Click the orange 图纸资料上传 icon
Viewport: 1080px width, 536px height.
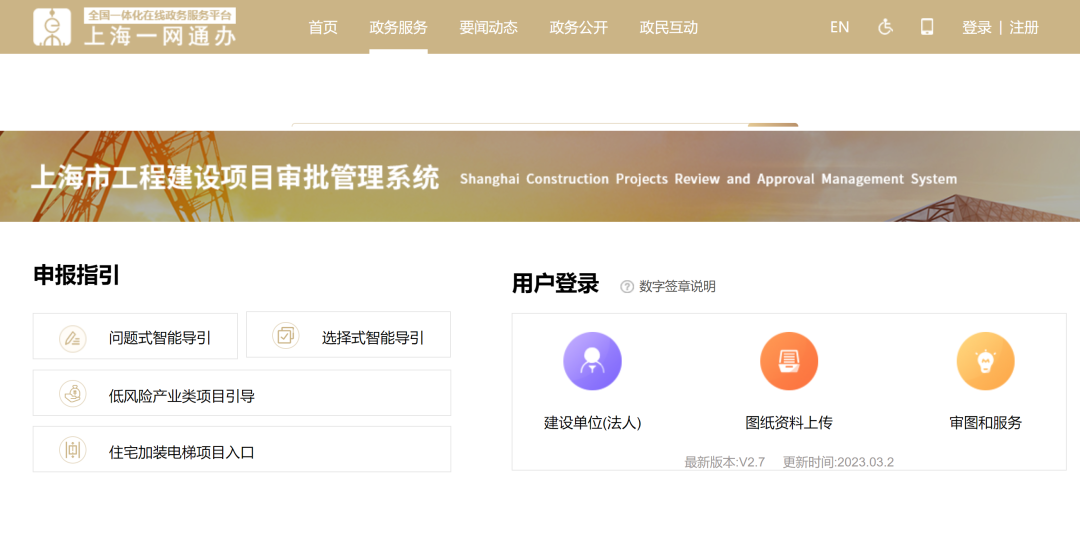(x=789, y=361)
